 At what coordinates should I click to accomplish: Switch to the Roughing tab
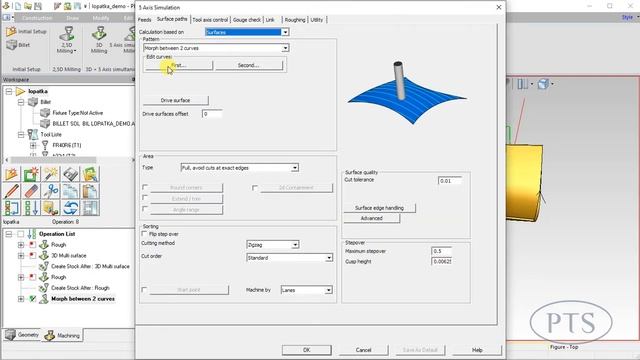[x=295, y=20]
